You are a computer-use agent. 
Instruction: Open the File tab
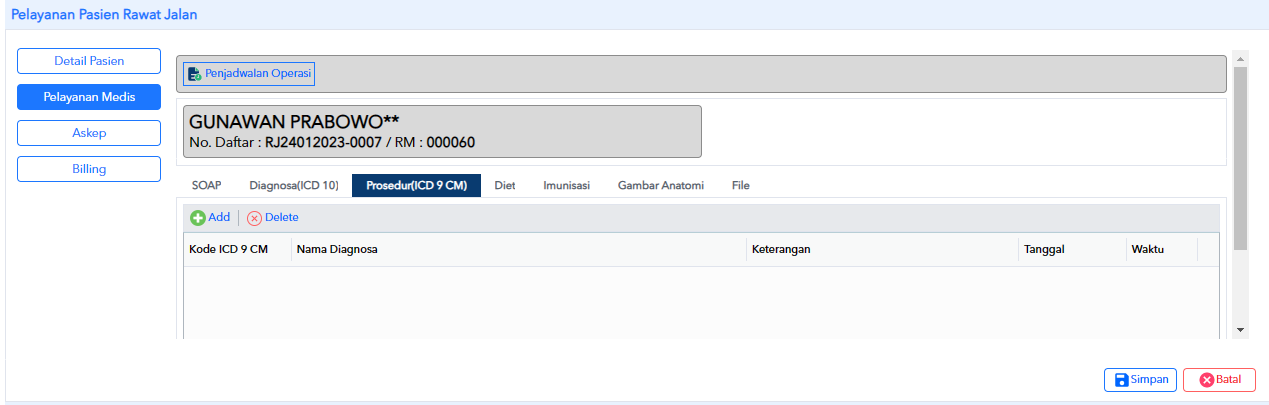click(740, 186)
